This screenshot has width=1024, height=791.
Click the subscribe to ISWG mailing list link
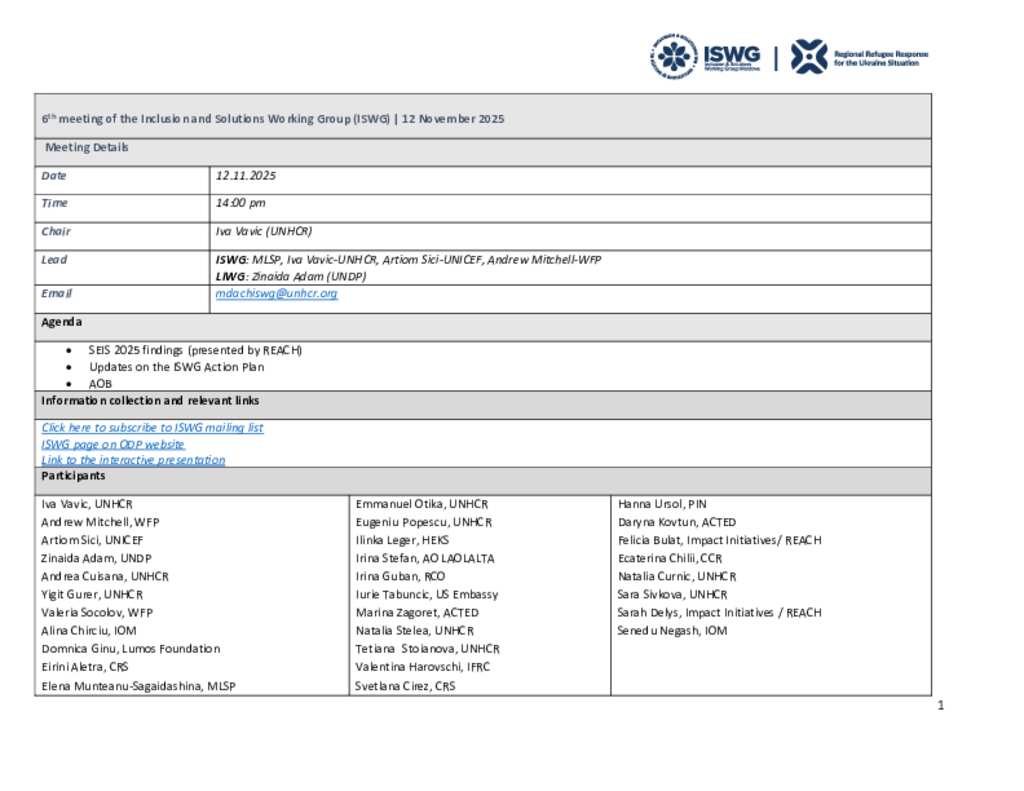click(x=152, y=427)
